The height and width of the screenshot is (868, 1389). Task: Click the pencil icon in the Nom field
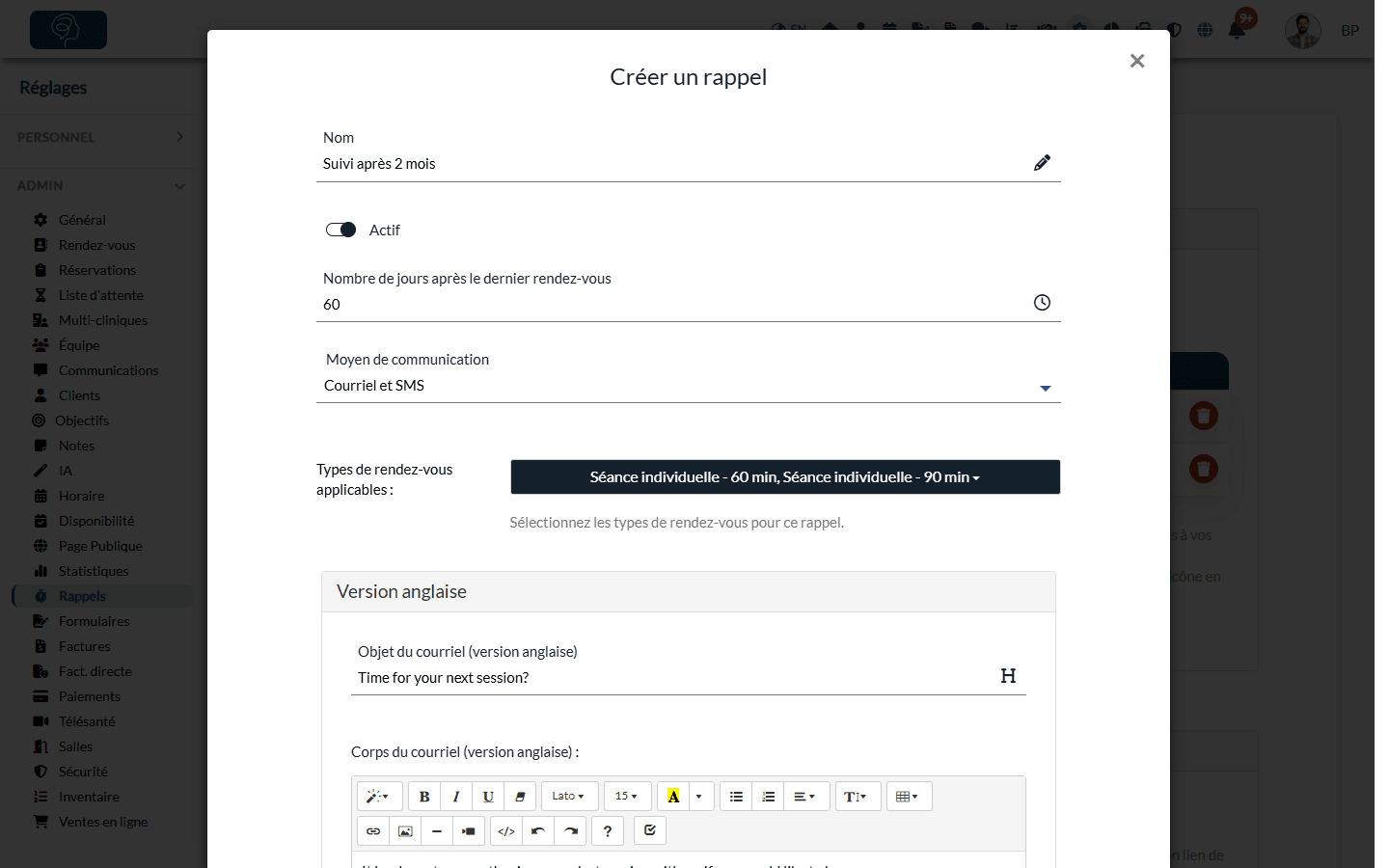pos(1042,163)
